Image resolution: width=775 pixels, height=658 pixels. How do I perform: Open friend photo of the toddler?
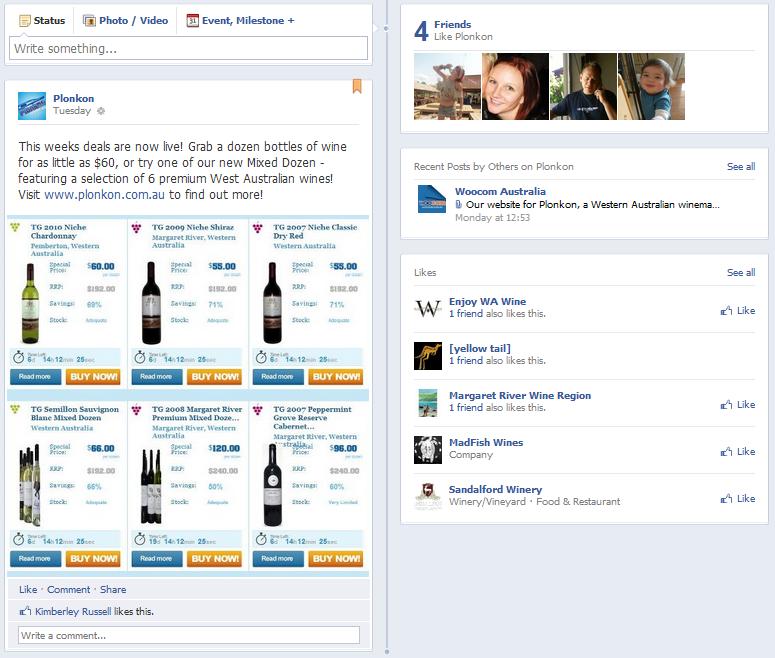[651, 87]
